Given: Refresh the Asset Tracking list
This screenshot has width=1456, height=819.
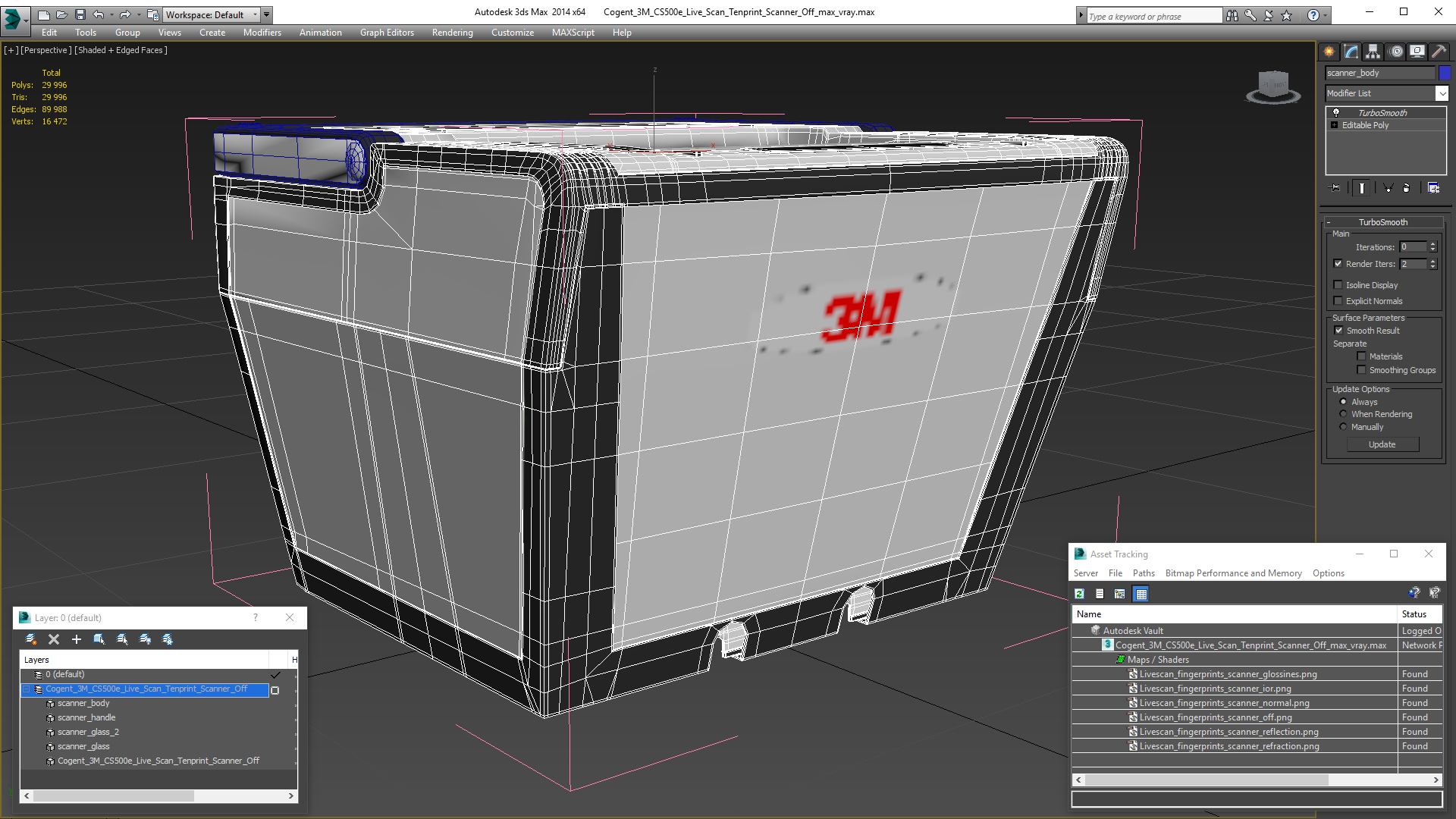Looking at the screenshot, I should point(1079,594).
